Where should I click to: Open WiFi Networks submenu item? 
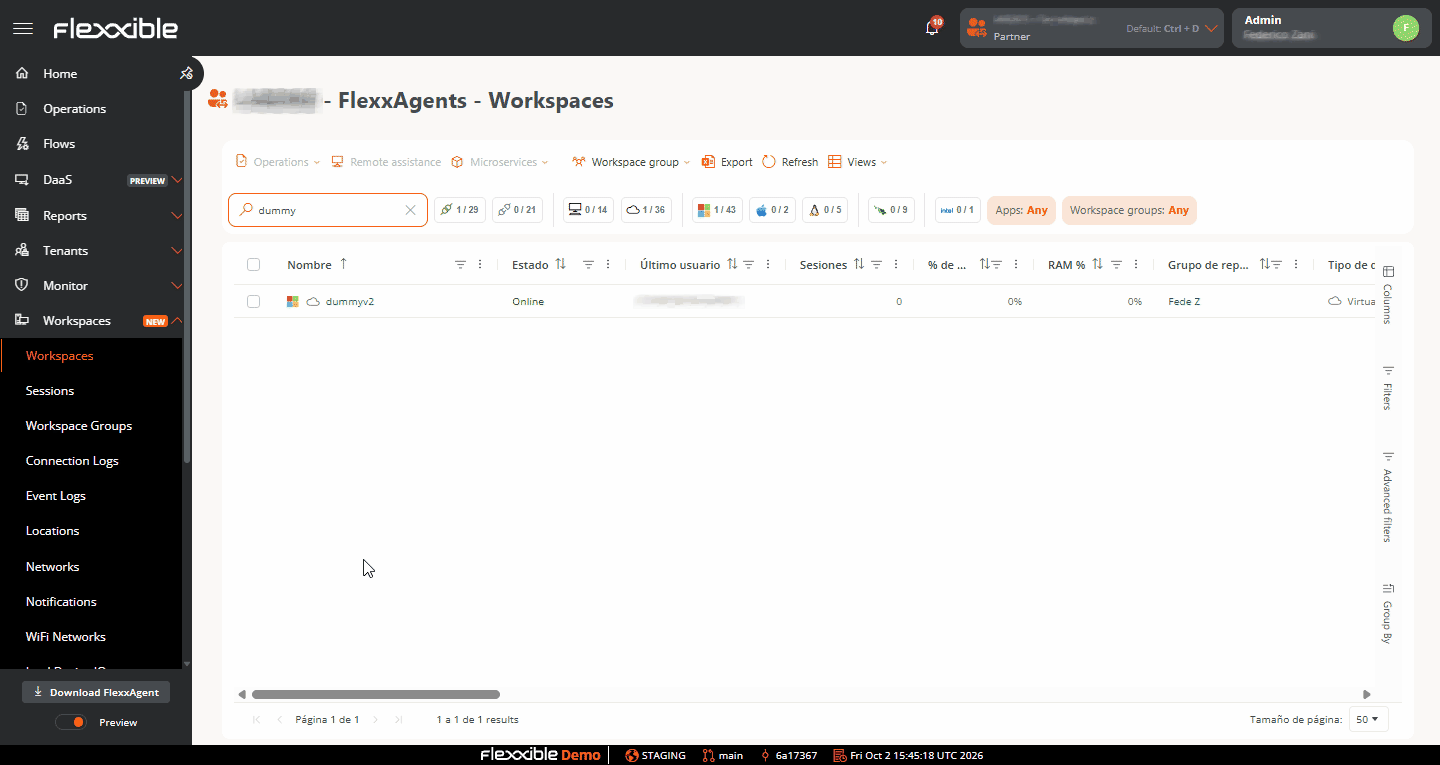[x=66, y=637]
